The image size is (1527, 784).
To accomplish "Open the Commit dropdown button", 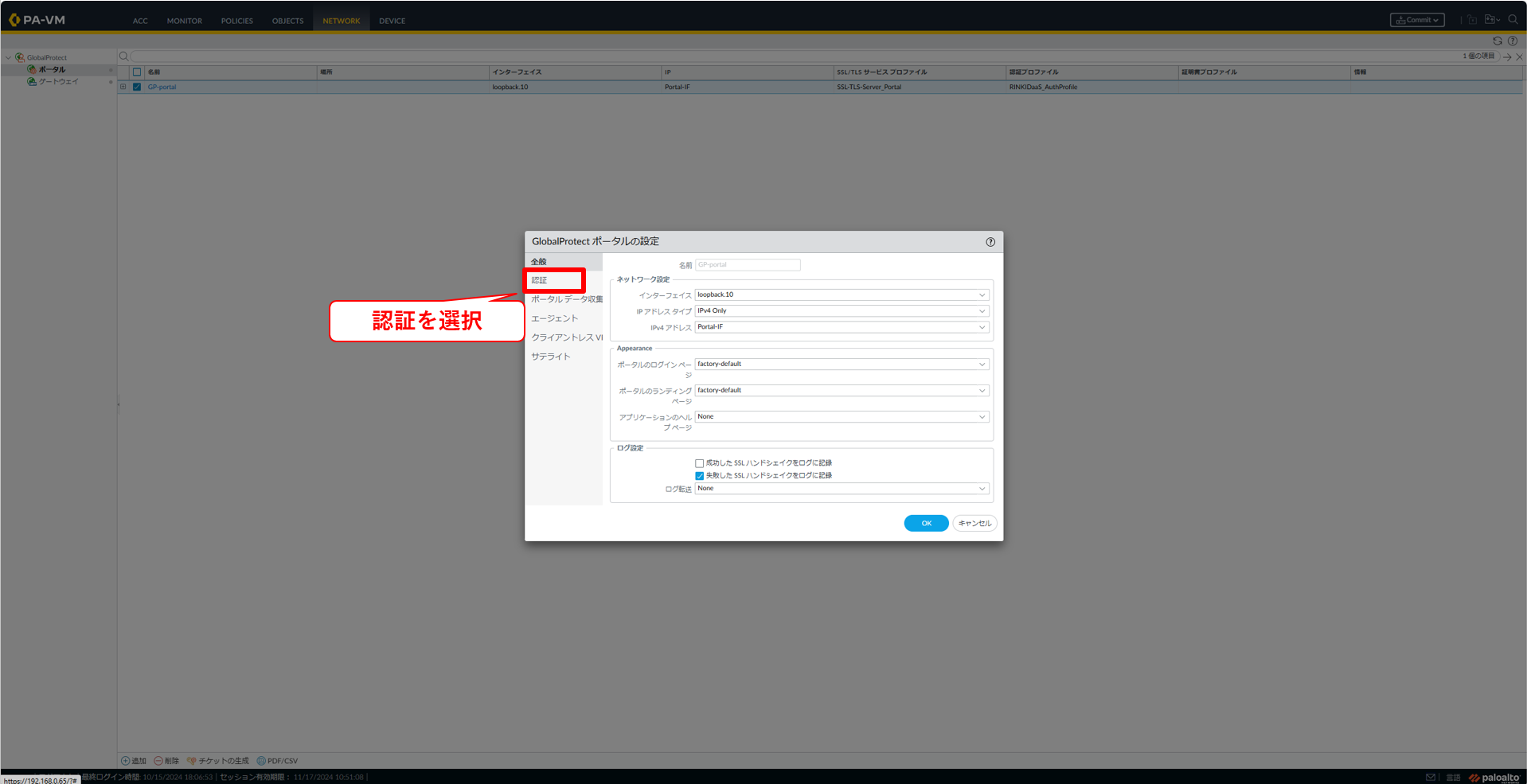I will 1416,20.
